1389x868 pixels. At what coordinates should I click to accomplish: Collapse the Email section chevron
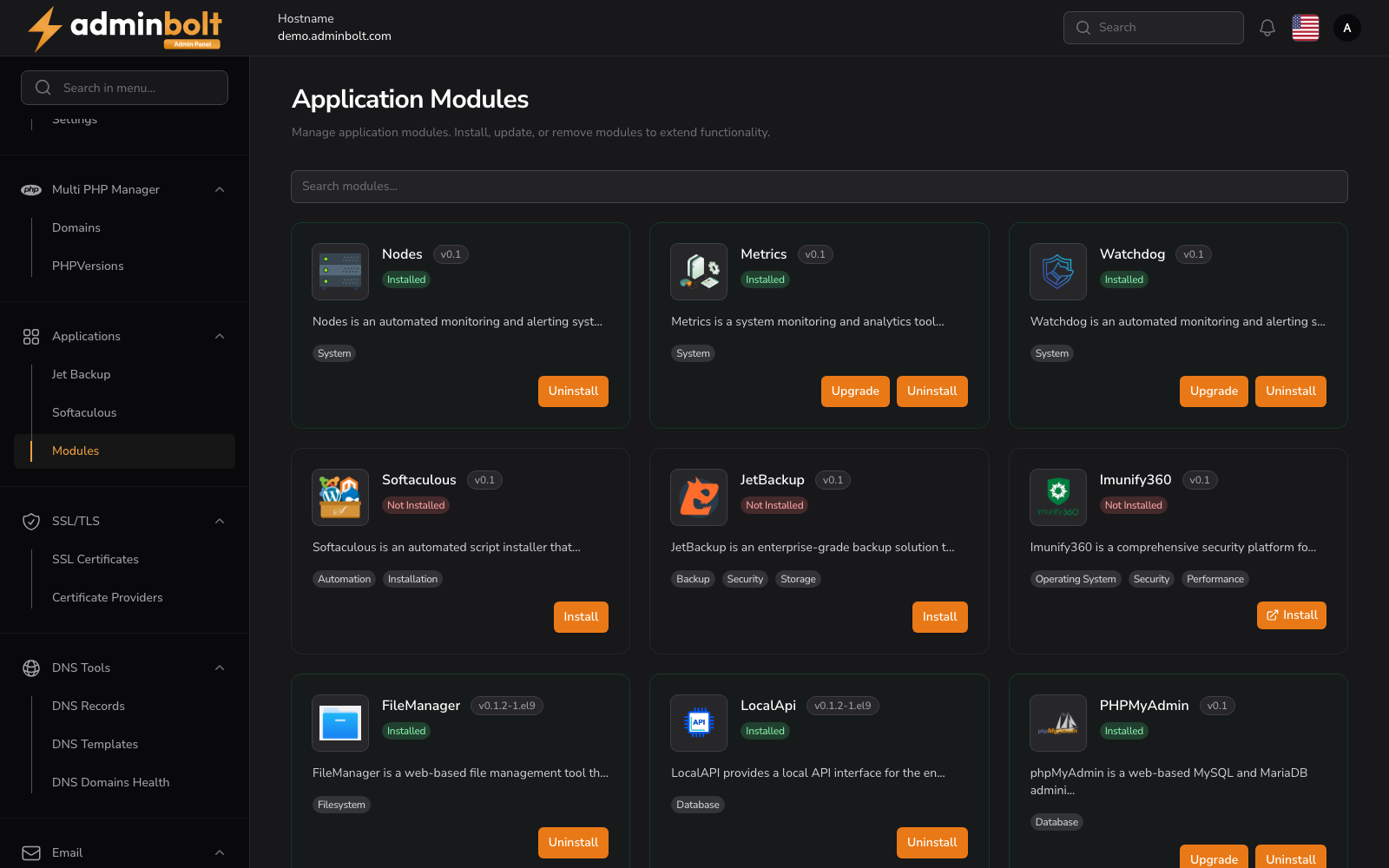[220, 852]
